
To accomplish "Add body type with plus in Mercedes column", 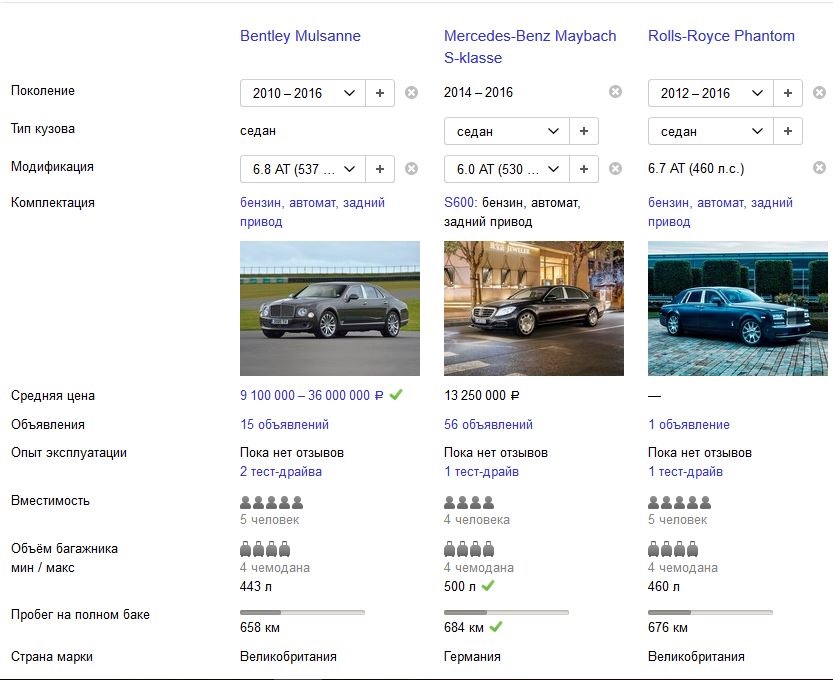I will coord(584,131).
